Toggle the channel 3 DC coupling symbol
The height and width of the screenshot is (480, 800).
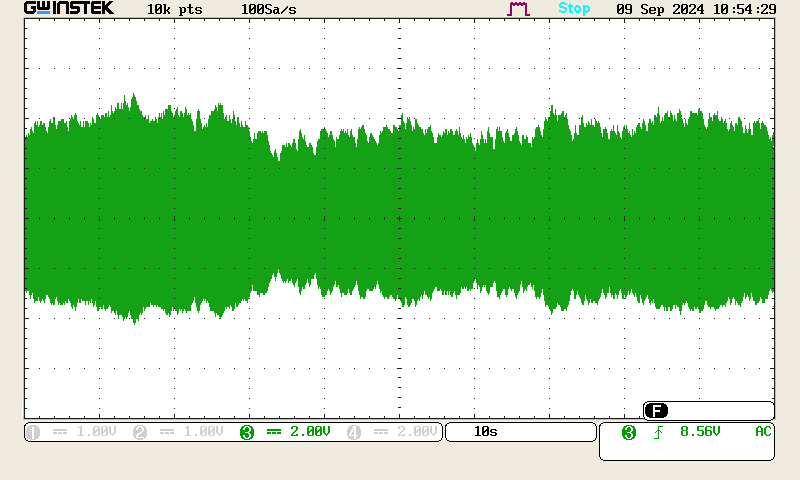(275, 432)
